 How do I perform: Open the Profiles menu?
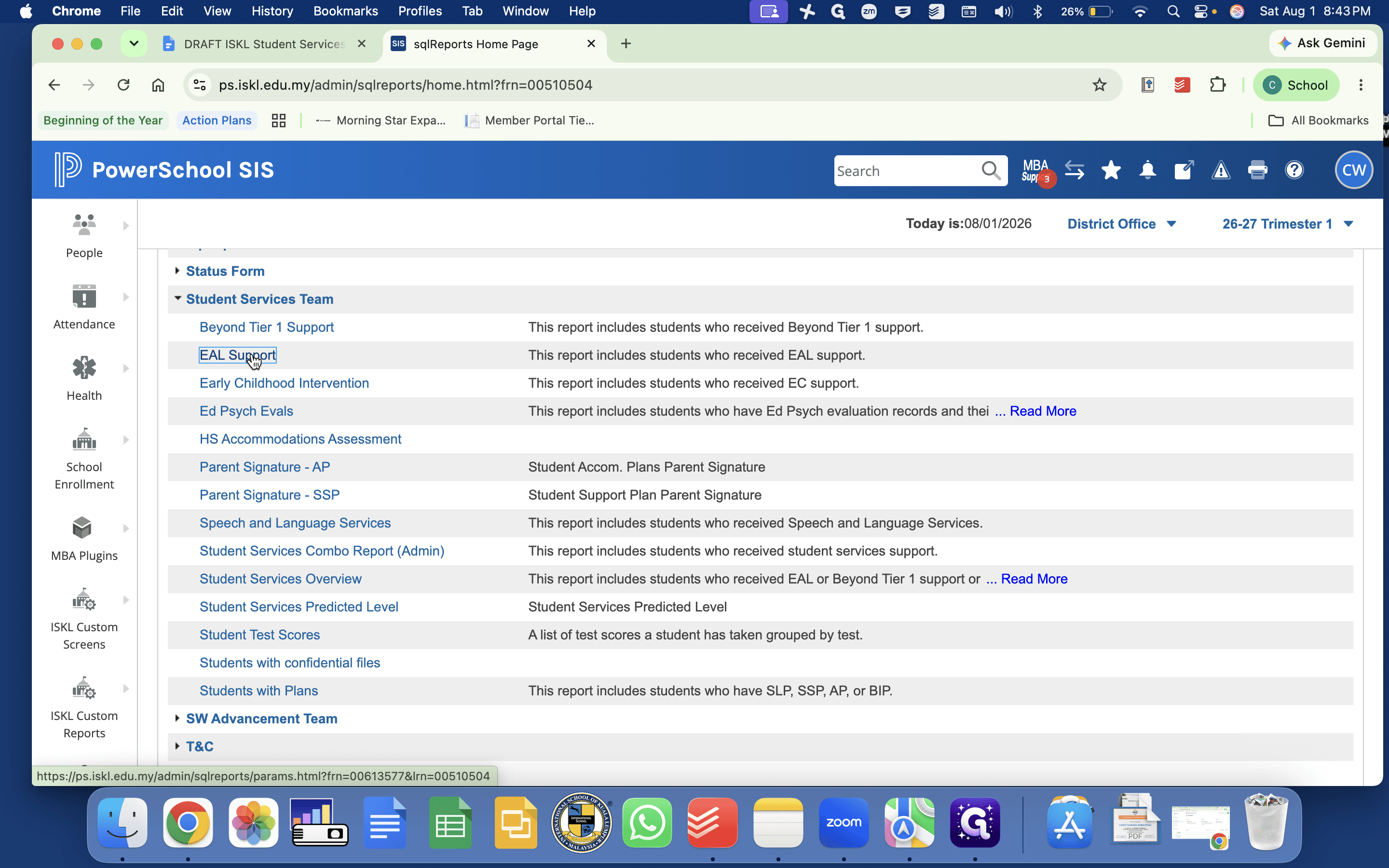[420, 11]
